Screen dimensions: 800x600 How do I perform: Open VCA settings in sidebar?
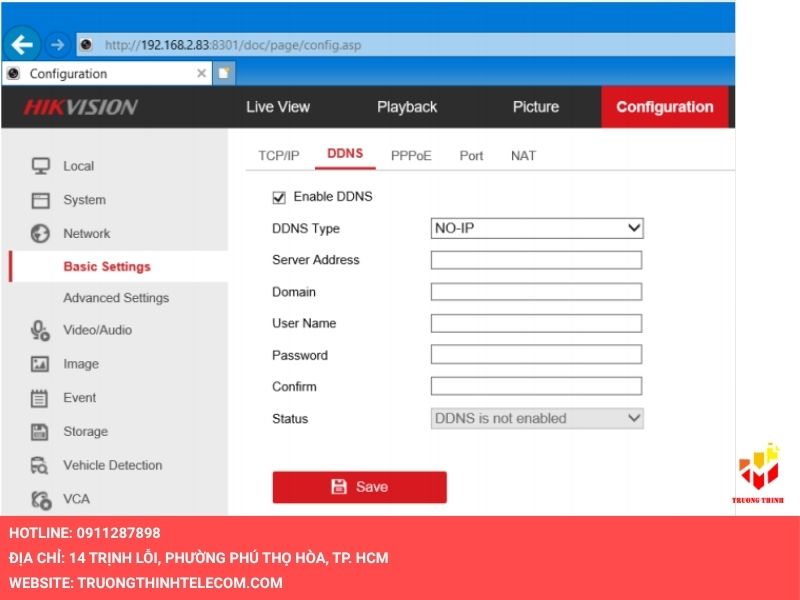(77, 499)
